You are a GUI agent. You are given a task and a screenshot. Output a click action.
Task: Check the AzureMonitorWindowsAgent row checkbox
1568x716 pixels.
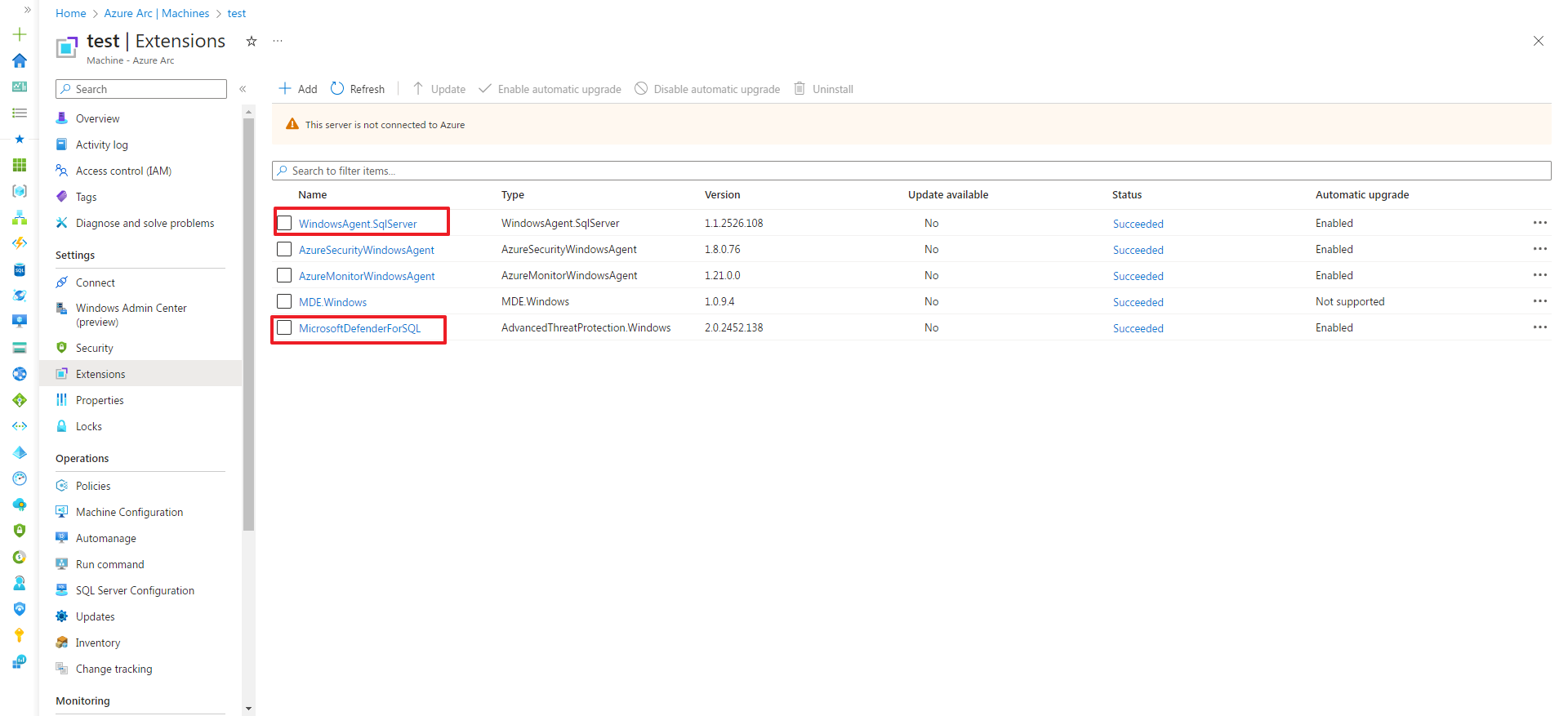(284, 275)
